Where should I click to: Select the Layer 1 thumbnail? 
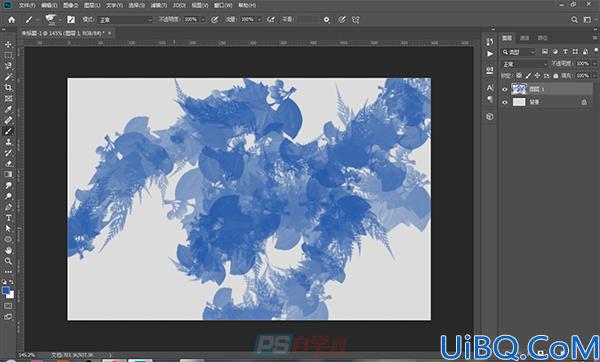tap(519, 89)
